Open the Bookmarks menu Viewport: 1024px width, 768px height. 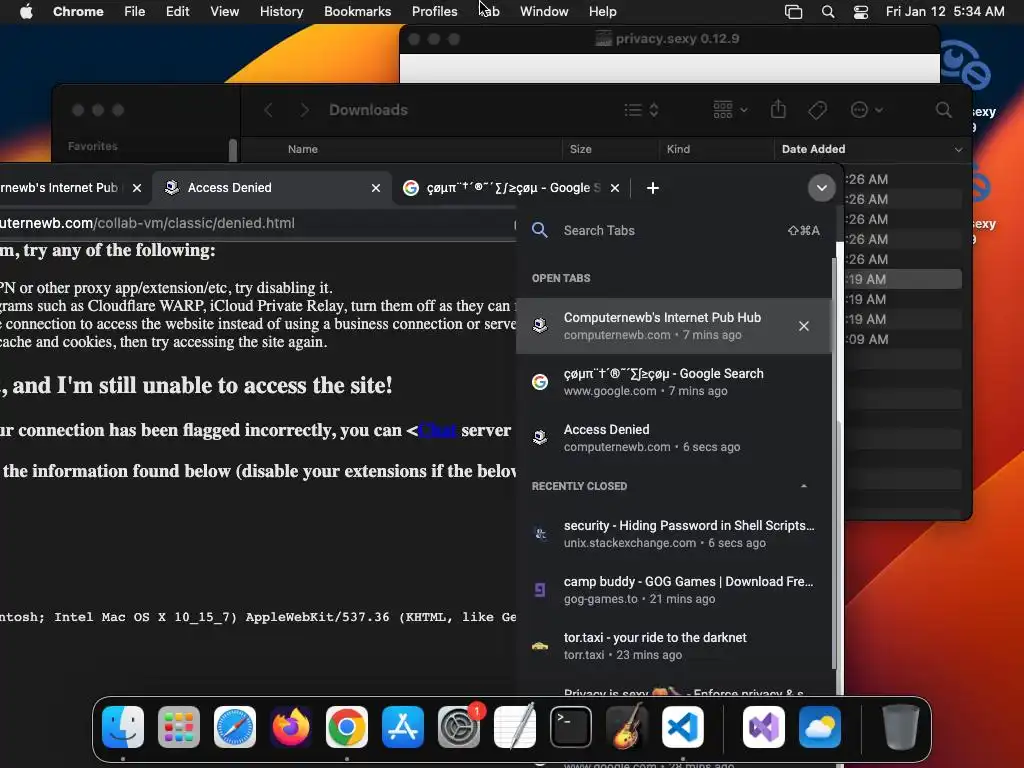357,11
